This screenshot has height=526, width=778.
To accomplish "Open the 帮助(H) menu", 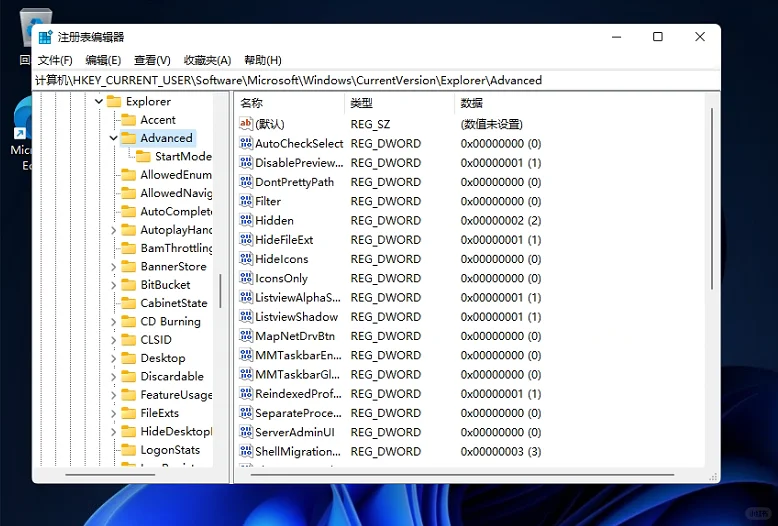I will click(263, 61).
